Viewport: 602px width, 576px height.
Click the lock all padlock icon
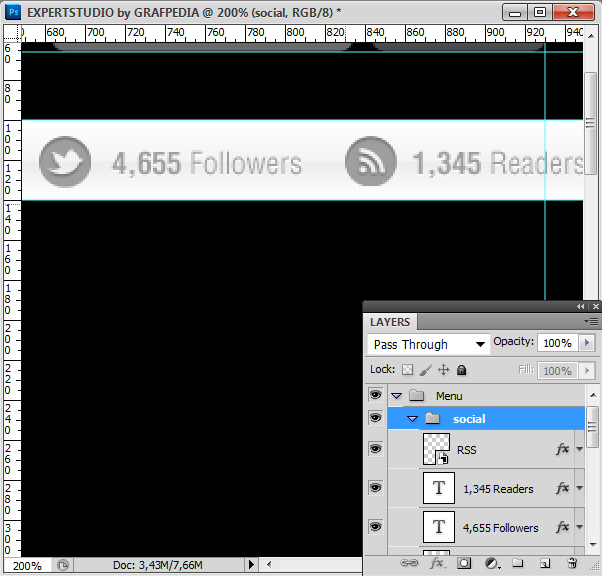462,370
